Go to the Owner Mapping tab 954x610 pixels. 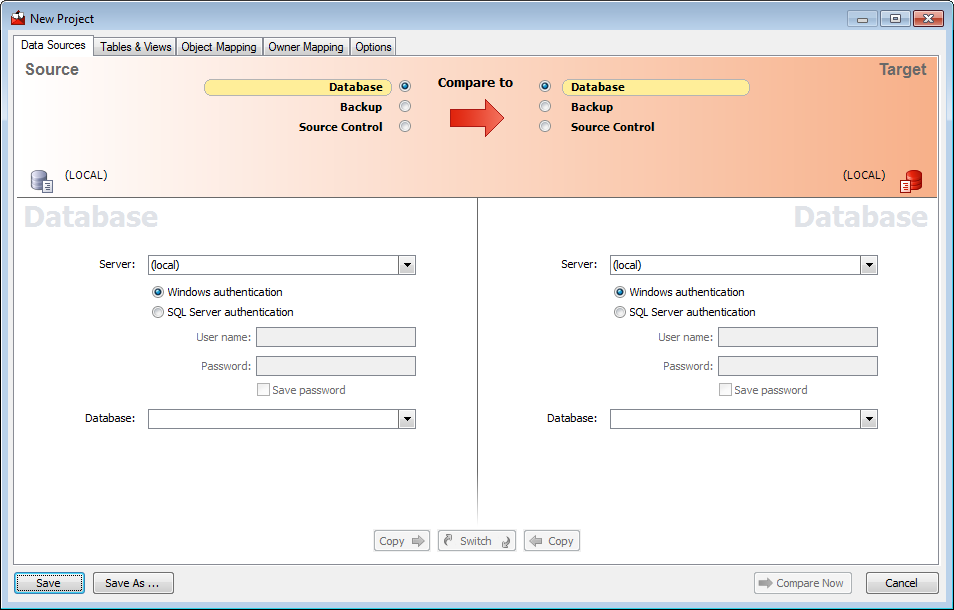point(306,47)
